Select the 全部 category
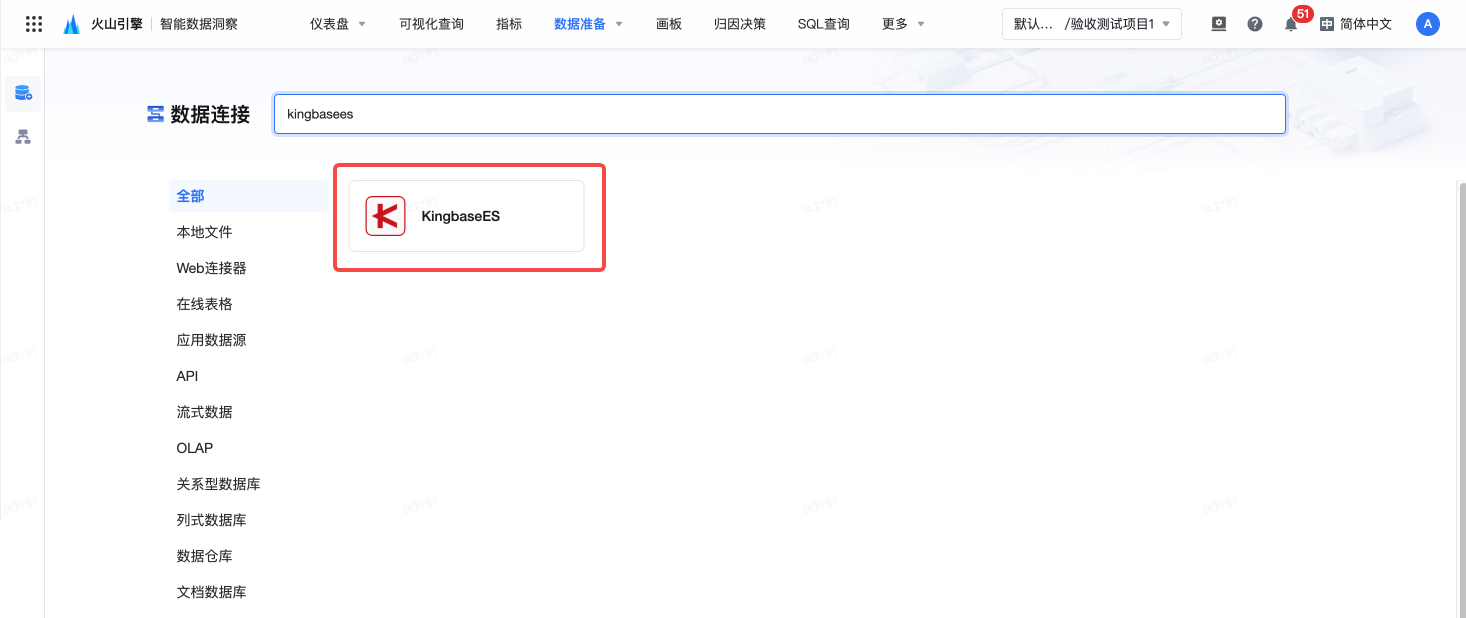Image resolution: width=1466 pixels, height=618 pixels. click(x=247, y=196)
